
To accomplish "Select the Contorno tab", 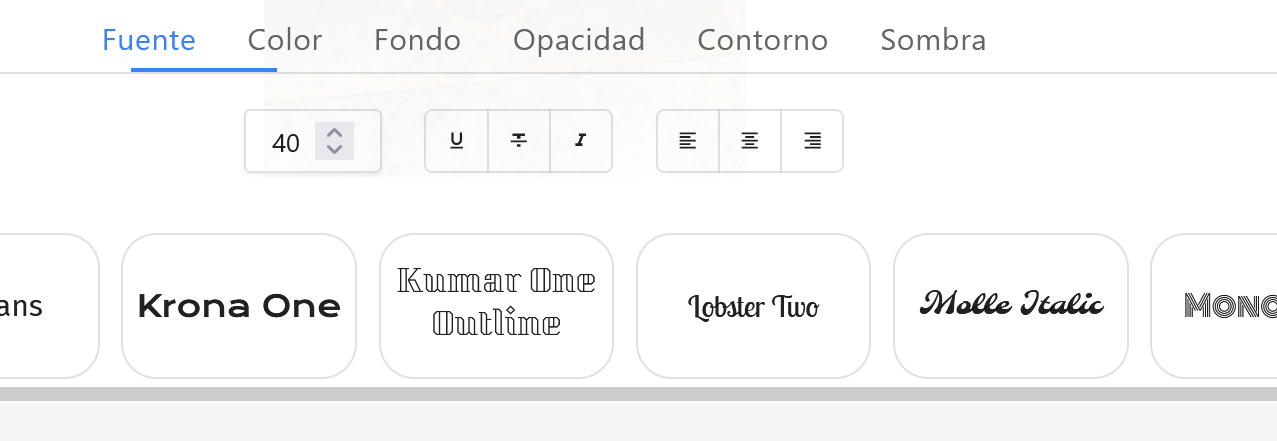I will (763, 40).
